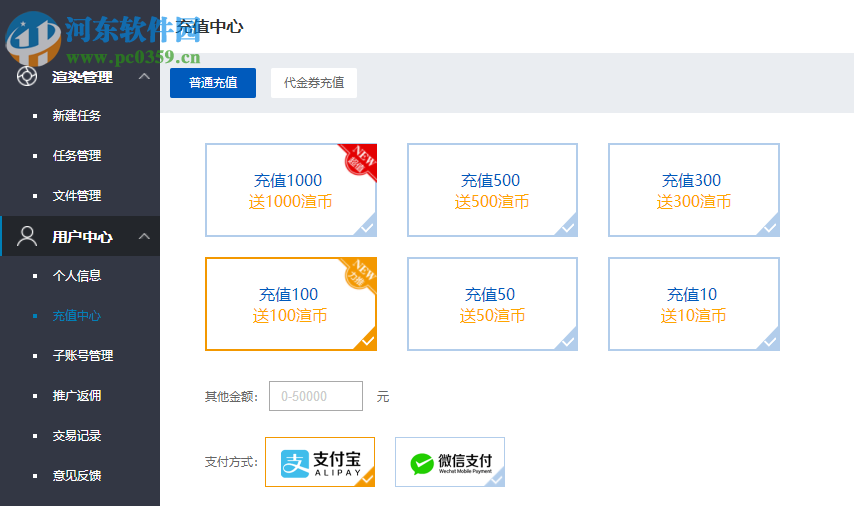Choose 微信支付 WeChat as payment method
The height and width of the screenshot is (506, 854).
(x=450, y=462)
